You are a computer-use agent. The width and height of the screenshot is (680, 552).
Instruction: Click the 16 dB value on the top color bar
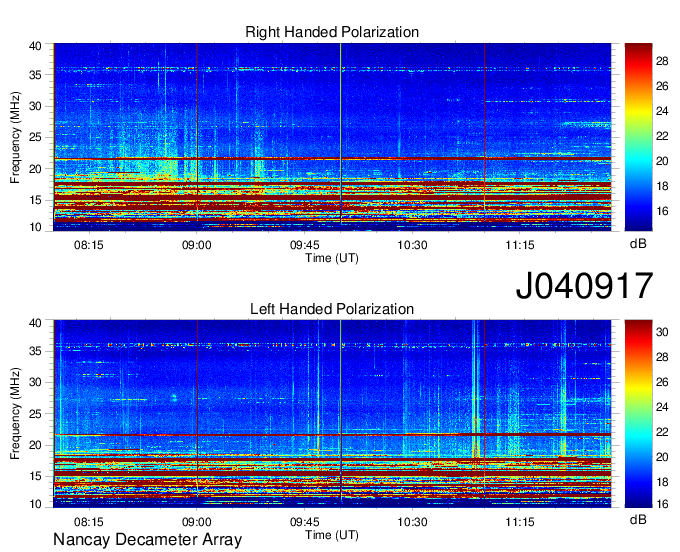(662, 211)
